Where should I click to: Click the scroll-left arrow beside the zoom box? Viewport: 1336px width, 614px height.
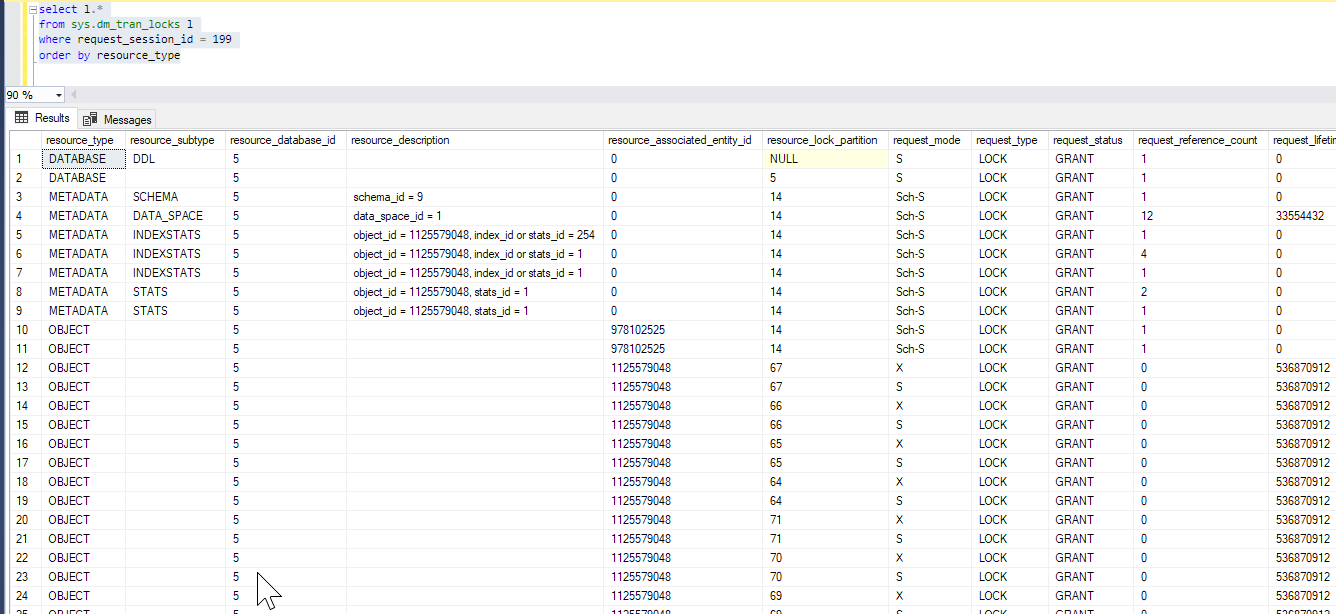[74, 95]
